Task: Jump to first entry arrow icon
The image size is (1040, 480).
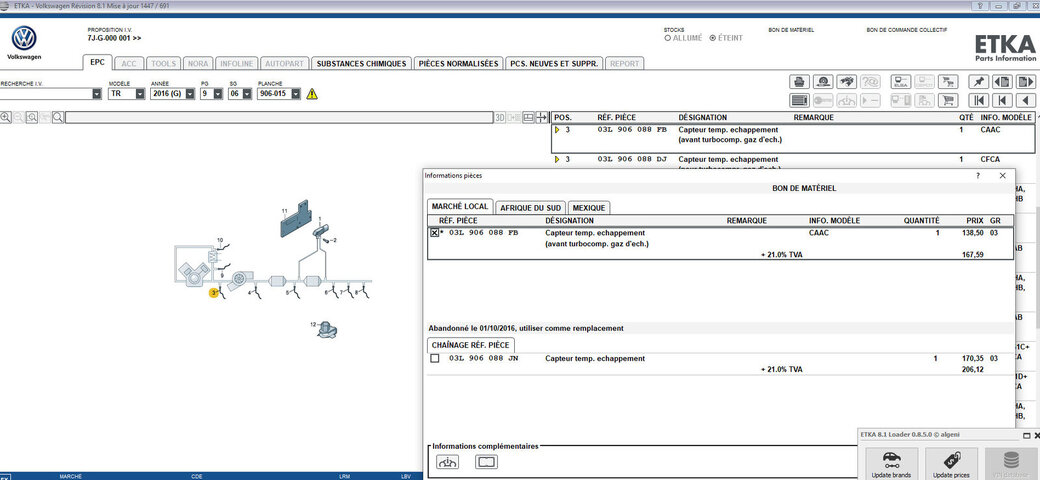Action: pyautogui.click(x=978, y=100)
